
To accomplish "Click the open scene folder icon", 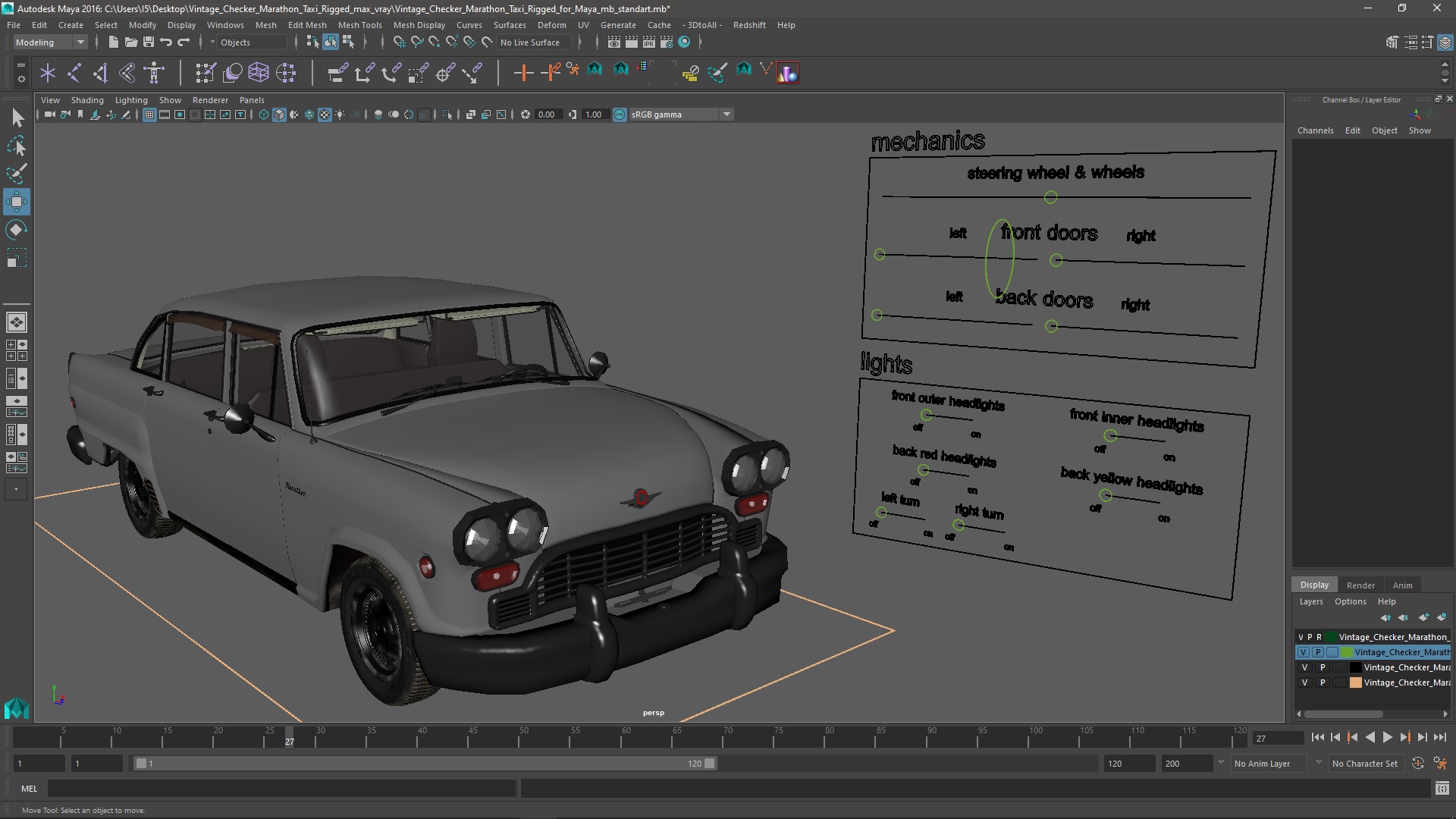I will tap(130, 42).
